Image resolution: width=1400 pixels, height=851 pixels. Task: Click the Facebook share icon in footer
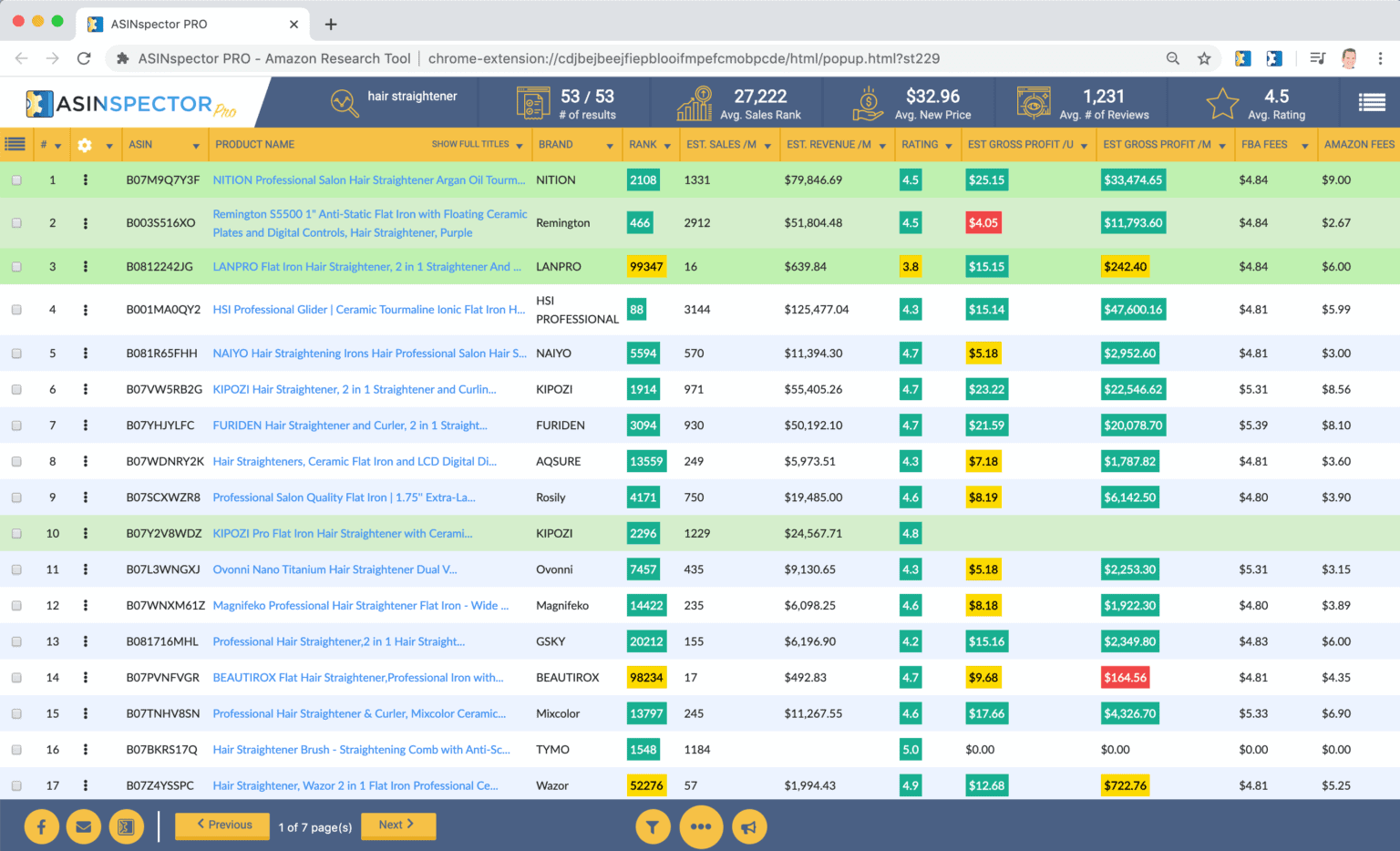[41, 826]
